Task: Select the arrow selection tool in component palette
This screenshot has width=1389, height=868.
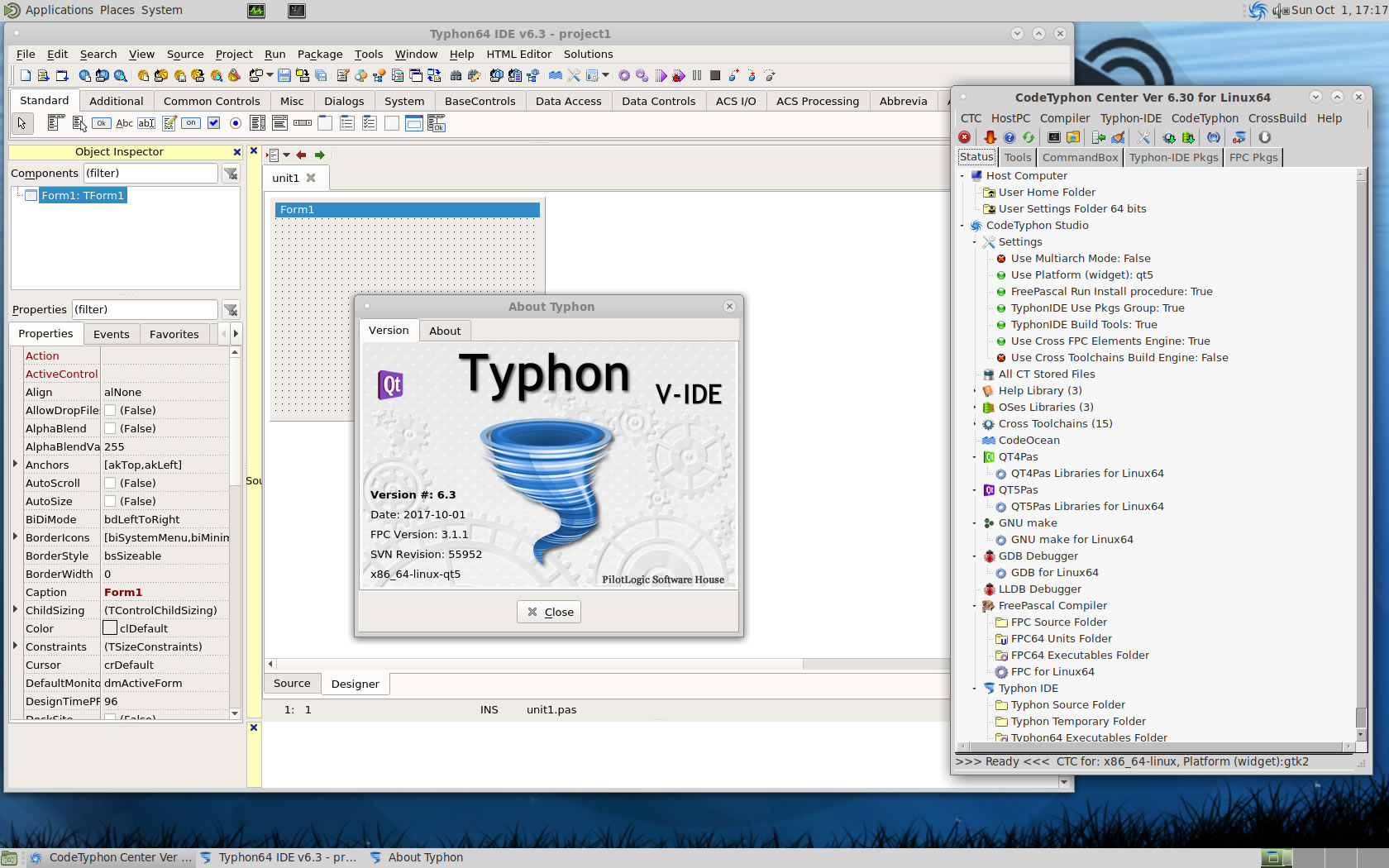Action: coord(22,124)
